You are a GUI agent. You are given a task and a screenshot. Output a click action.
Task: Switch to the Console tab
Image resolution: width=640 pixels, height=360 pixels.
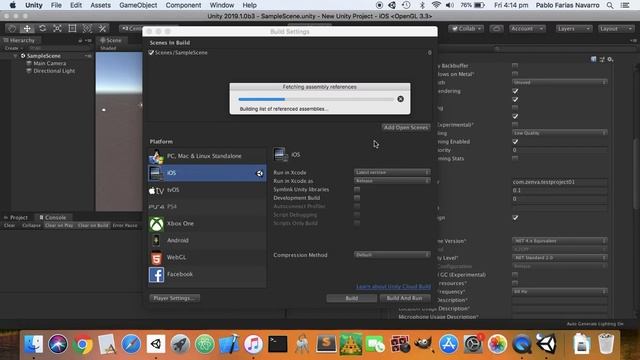click(52, 218)
